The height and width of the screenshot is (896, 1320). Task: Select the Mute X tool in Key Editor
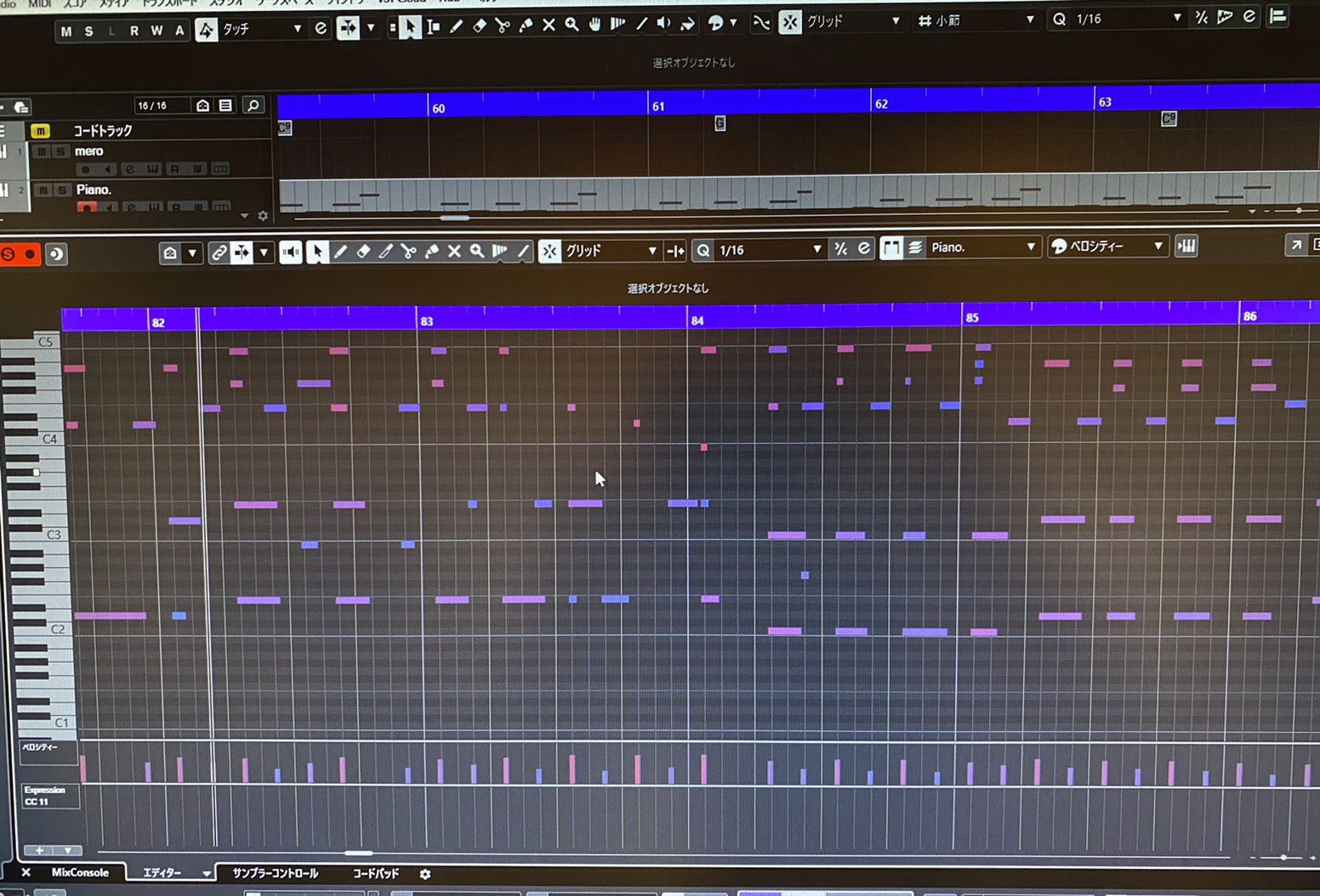(x=454, y=252)
